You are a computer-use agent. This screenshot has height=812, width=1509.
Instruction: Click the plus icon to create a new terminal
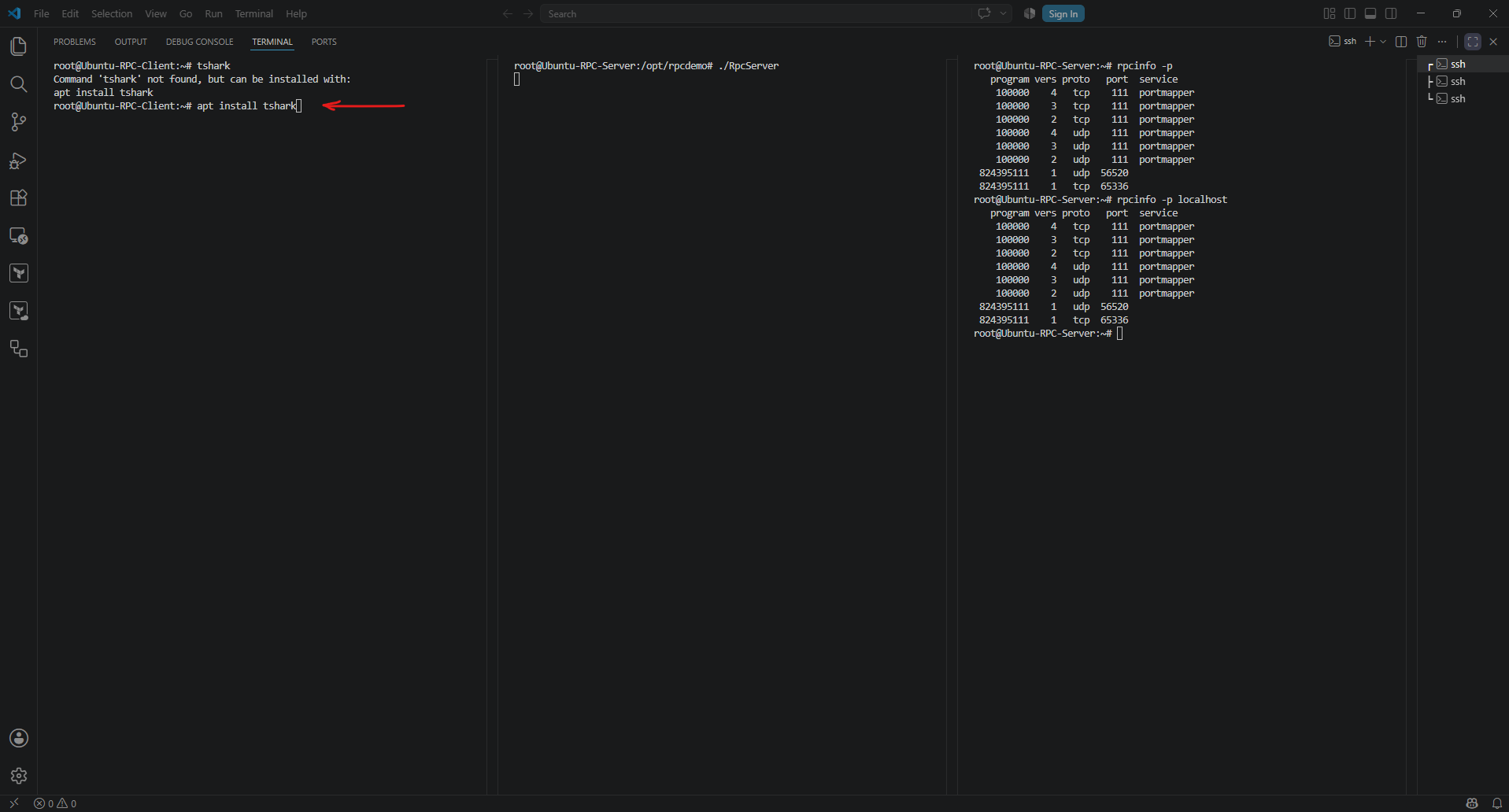click(x=1370, y=42)
